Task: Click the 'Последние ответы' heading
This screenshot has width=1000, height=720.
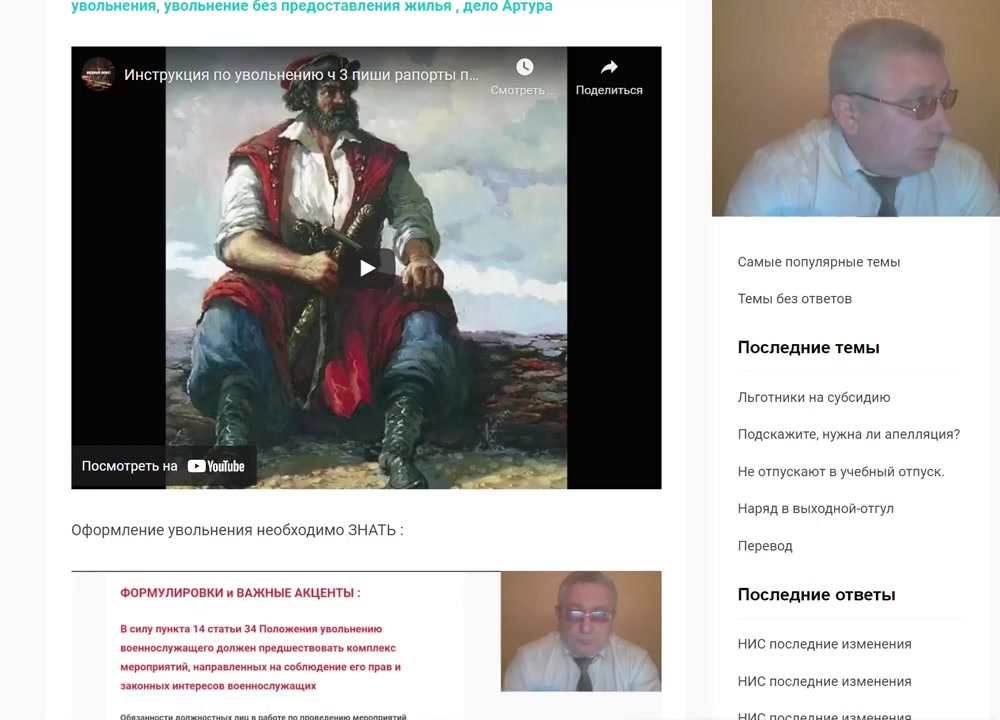Action: point(816,594)
